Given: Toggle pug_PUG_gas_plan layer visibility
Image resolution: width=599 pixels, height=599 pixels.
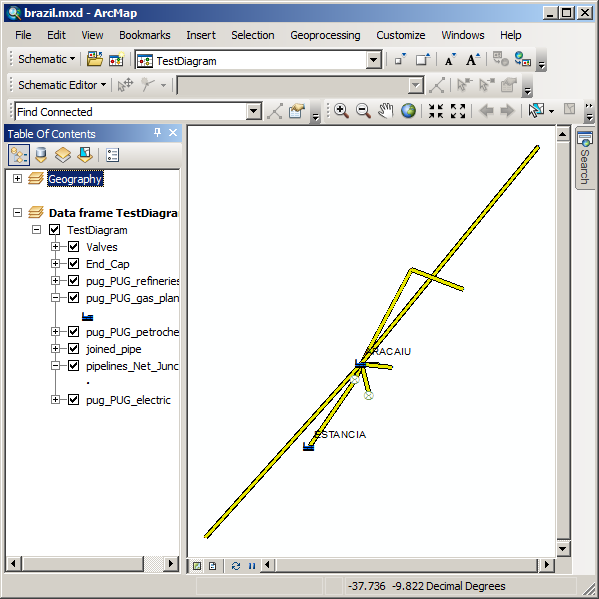Looking at the screenshot, I should coord(73,298).
